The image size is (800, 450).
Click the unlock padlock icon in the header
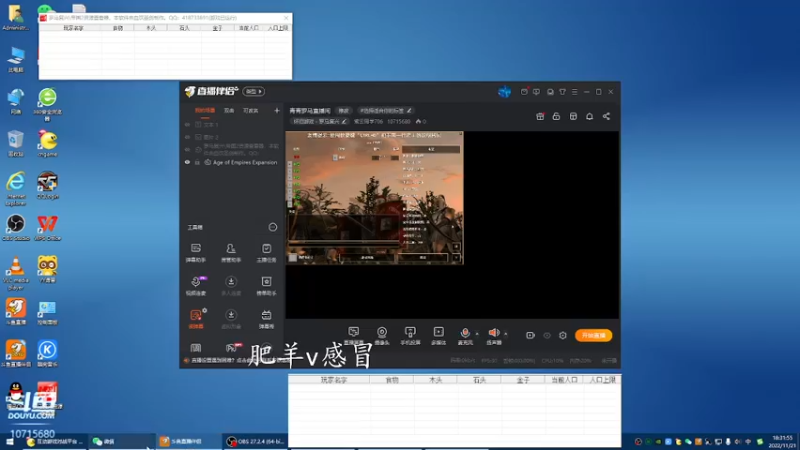click(556, 116)
